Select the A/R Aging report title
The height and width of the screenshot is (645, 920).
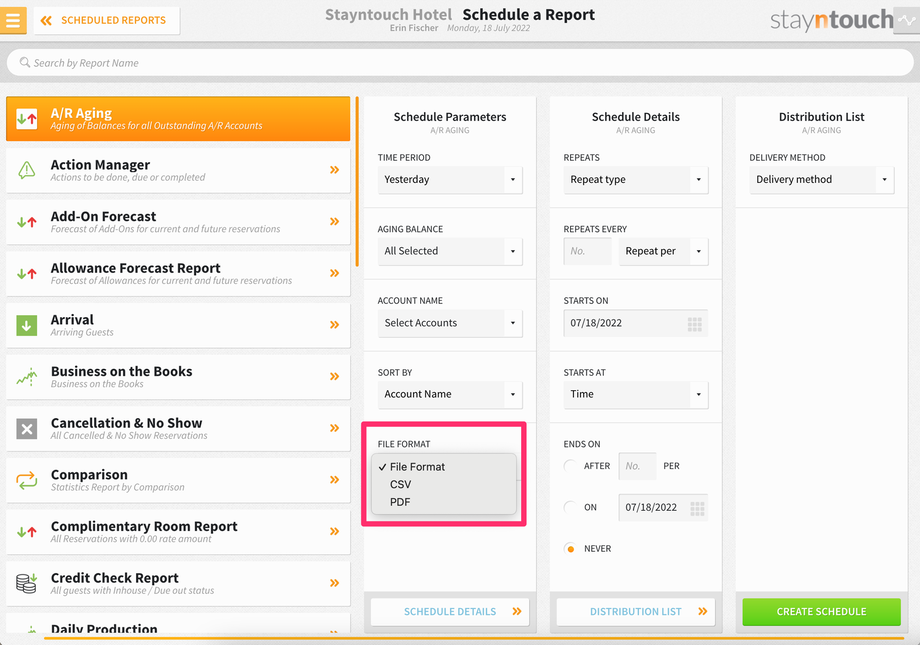click(x=81, y=113)
